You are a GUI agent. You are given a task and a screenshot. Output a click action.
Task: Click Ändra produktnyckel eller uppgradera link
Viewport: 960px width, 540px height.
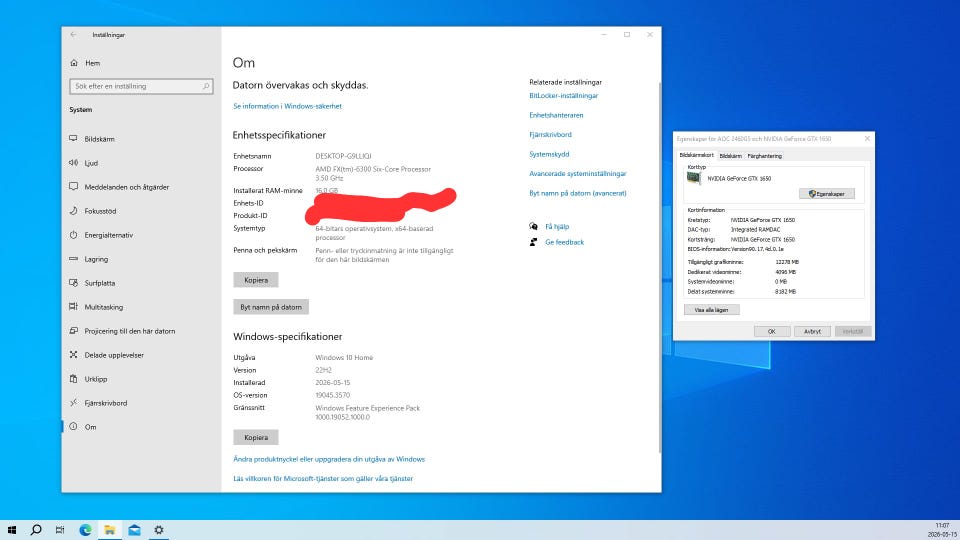click(x=329, y=459)
